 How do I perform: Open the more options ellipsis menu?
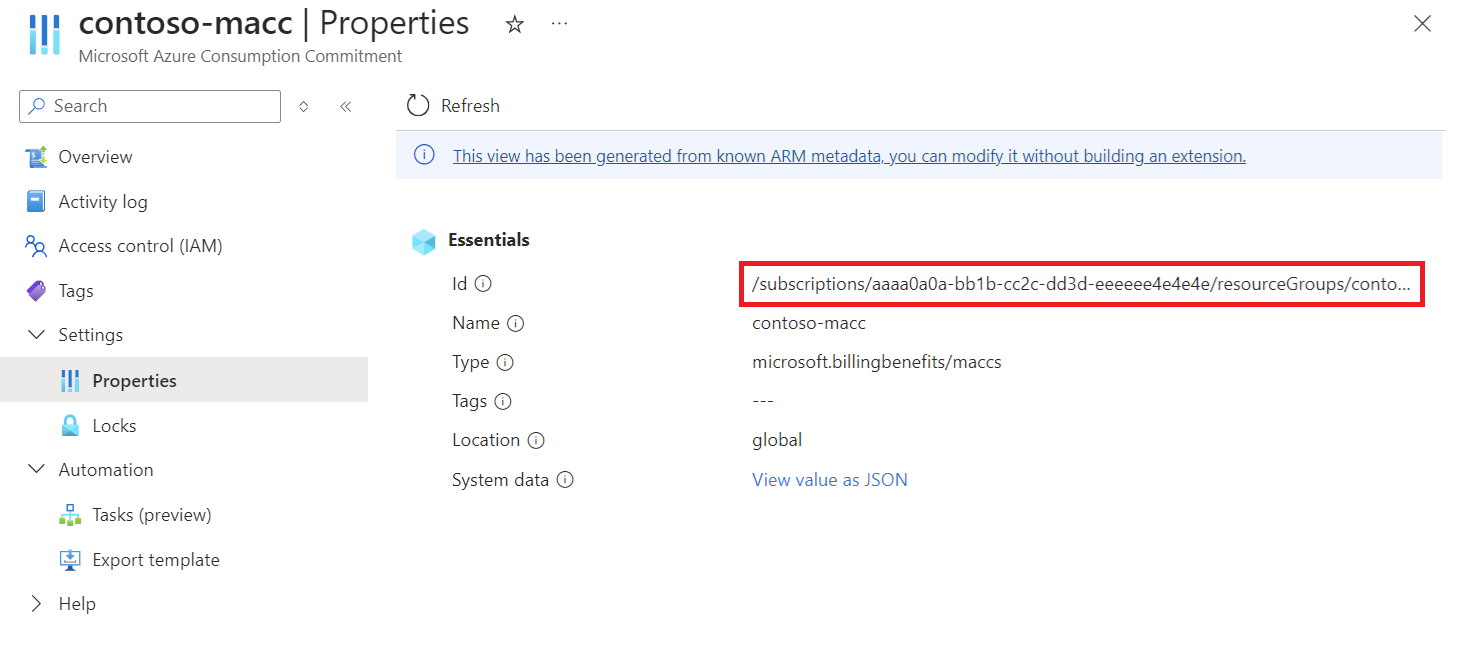tap(560, 24)
